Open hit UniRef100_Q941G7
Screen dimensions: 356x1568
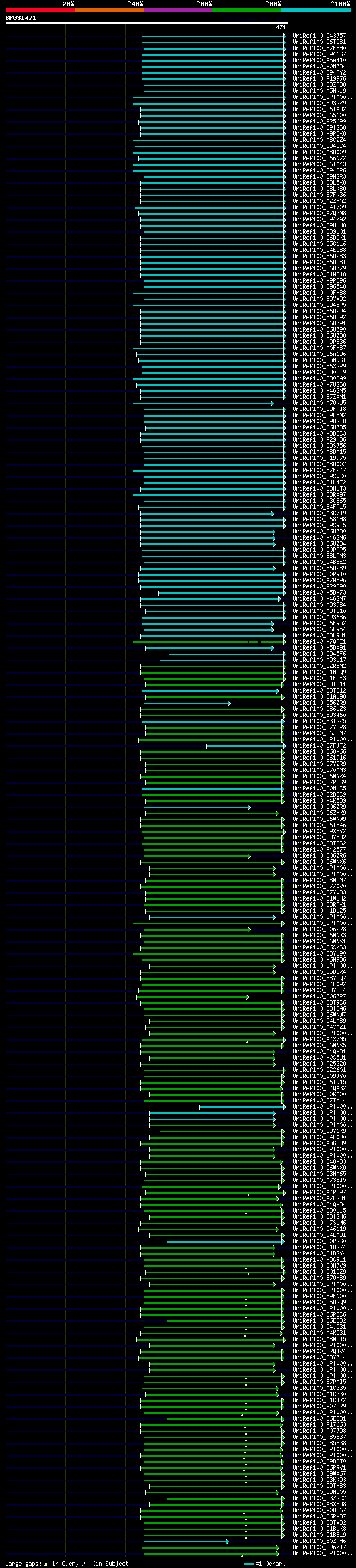(x=319, y=54)
